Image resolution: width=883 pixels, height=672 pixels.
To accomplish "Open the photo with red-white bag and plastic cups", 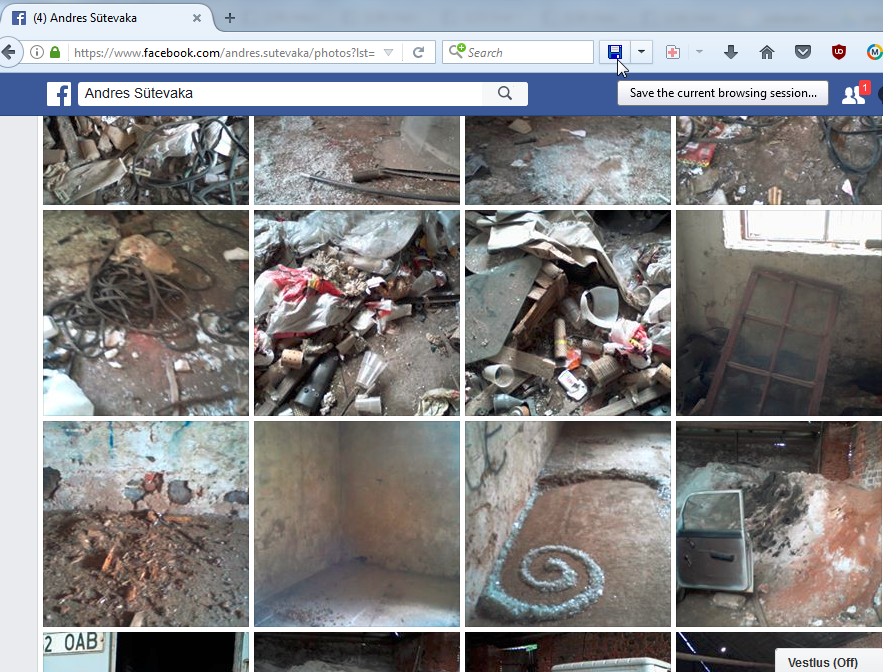I will 357,313.
